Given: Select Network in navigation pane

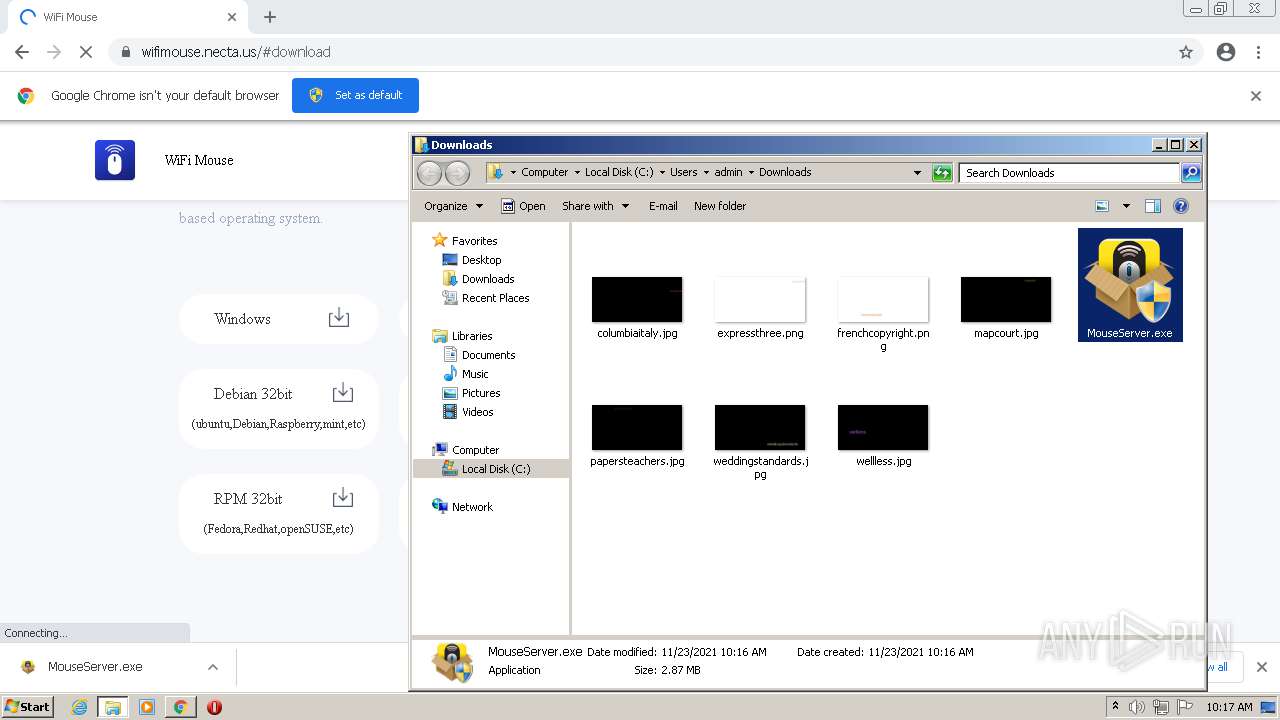Looking at the screenshot, I should 472,507.
